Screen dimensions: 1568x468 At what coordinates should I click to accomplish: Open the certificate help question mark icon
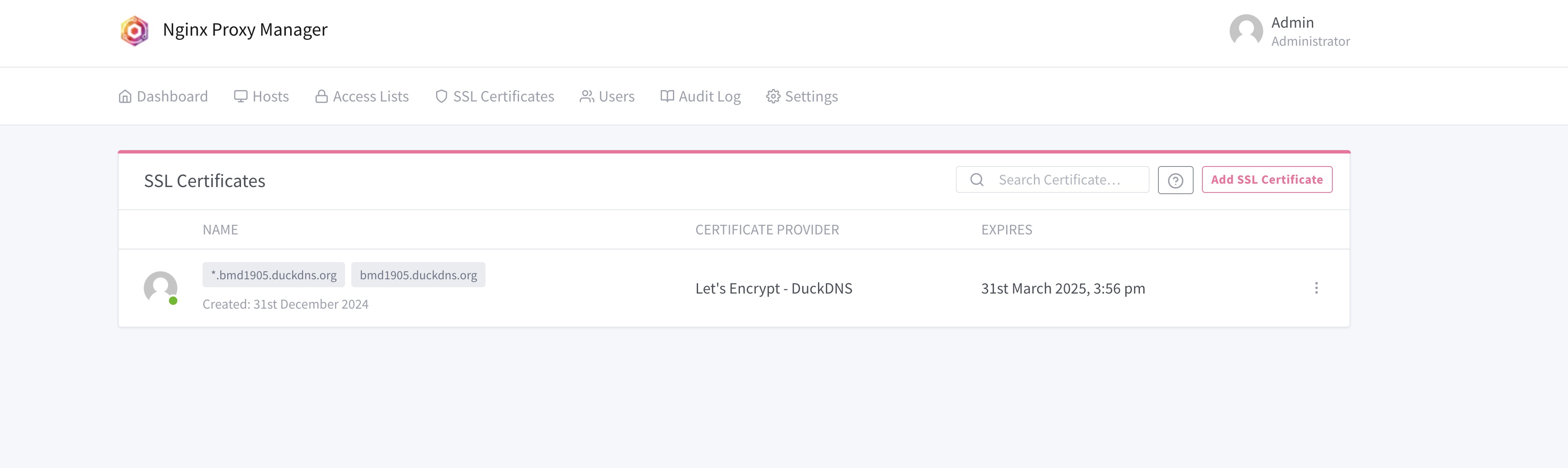pos(1175,180)
